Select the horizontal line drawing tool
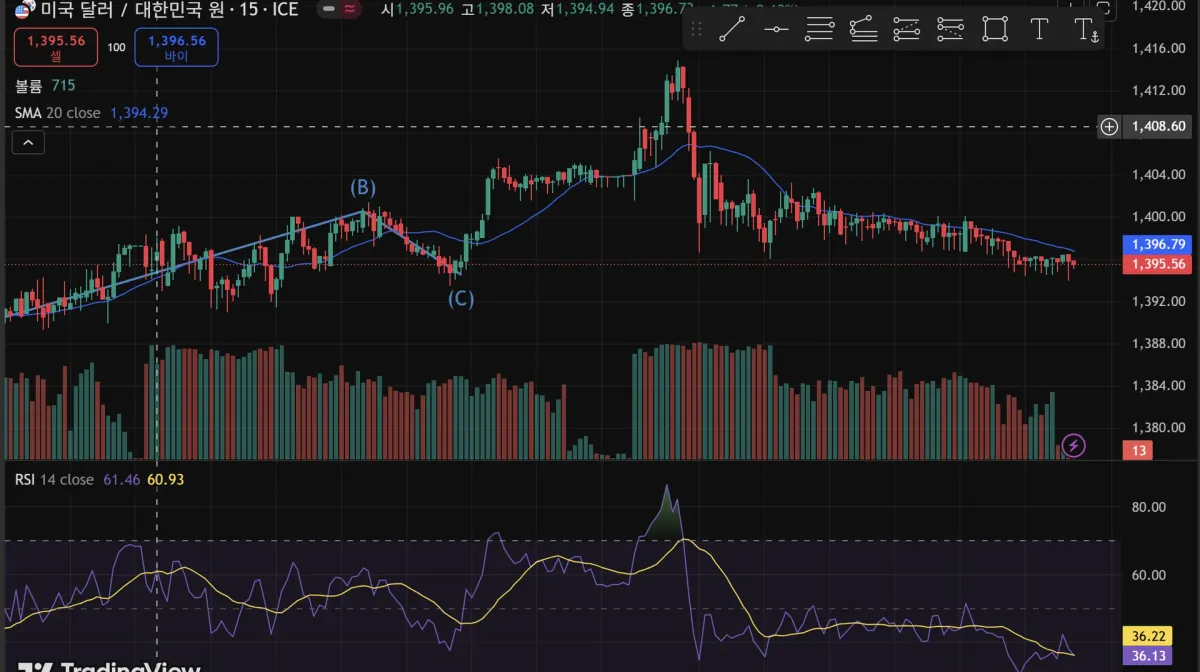The image size is (1200, 672). click(776, 29)
